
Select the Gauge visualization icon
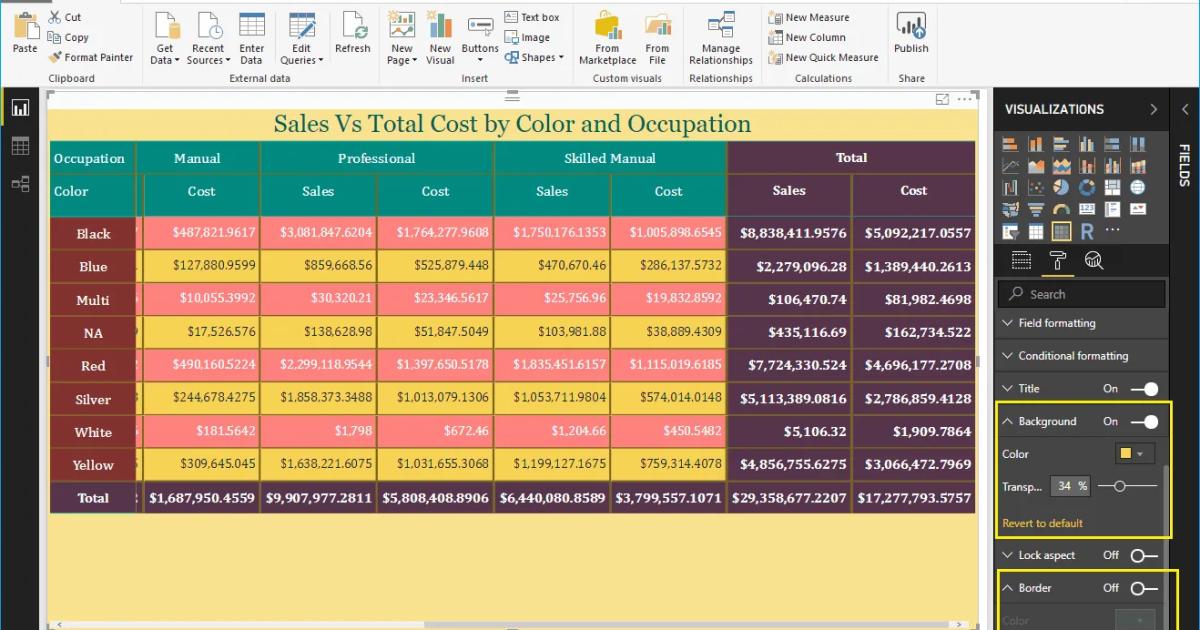pyautogui.click(x=1061, y=210)
